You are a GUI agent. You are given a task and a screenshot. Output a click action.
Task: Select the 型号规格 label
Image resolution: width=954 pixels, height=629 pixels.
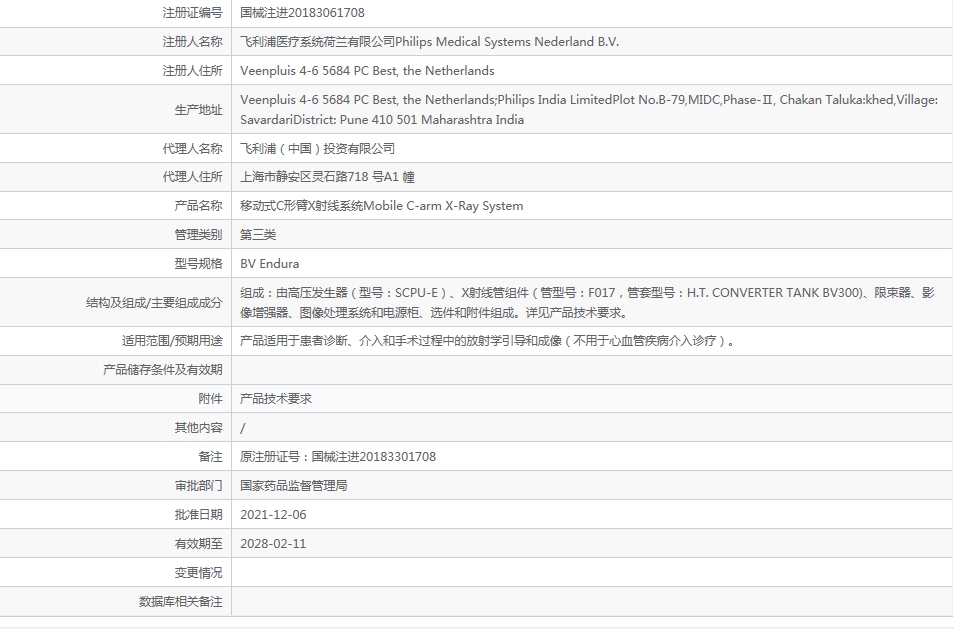(198, 263)
